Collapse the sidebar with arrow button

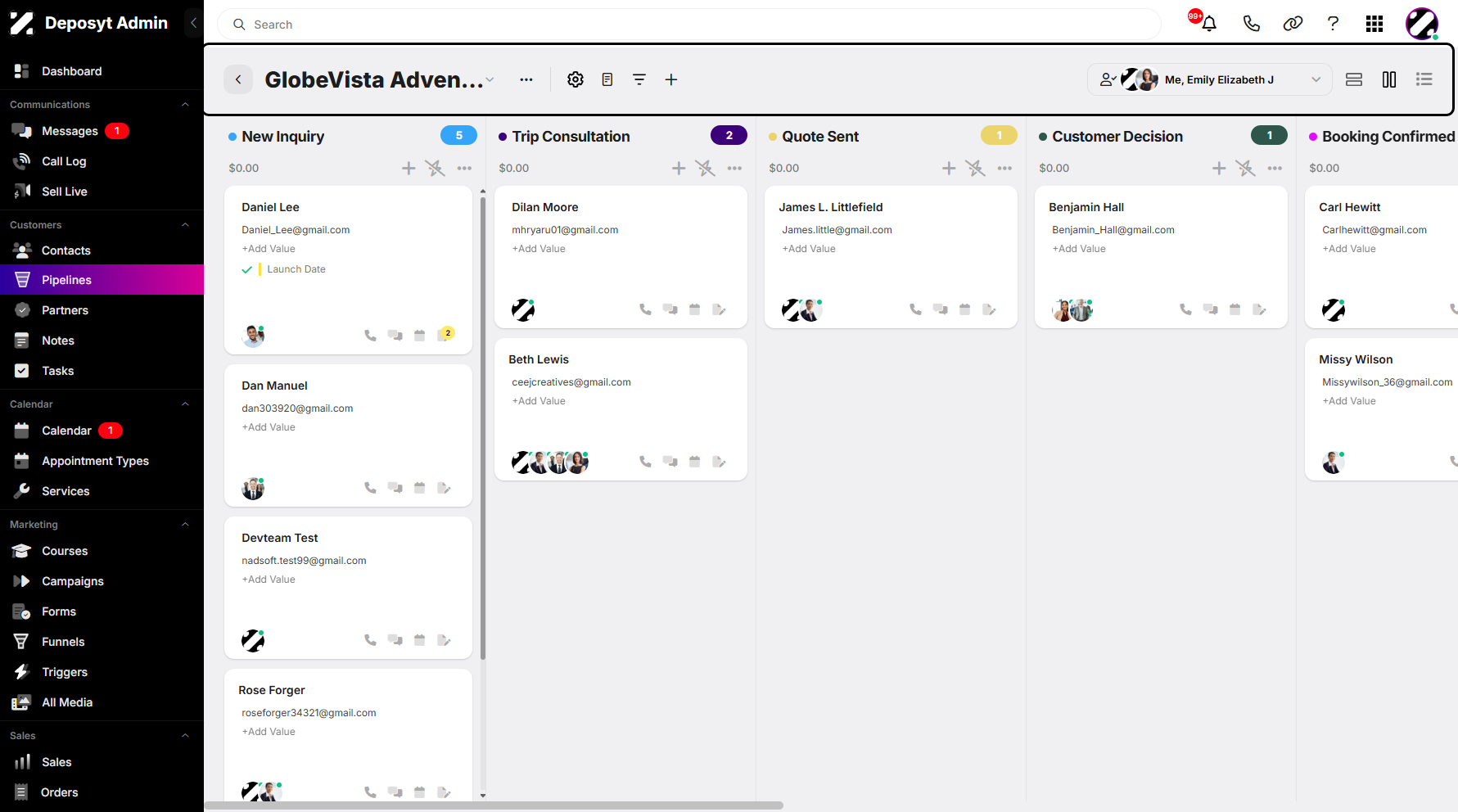pos(193,23)
